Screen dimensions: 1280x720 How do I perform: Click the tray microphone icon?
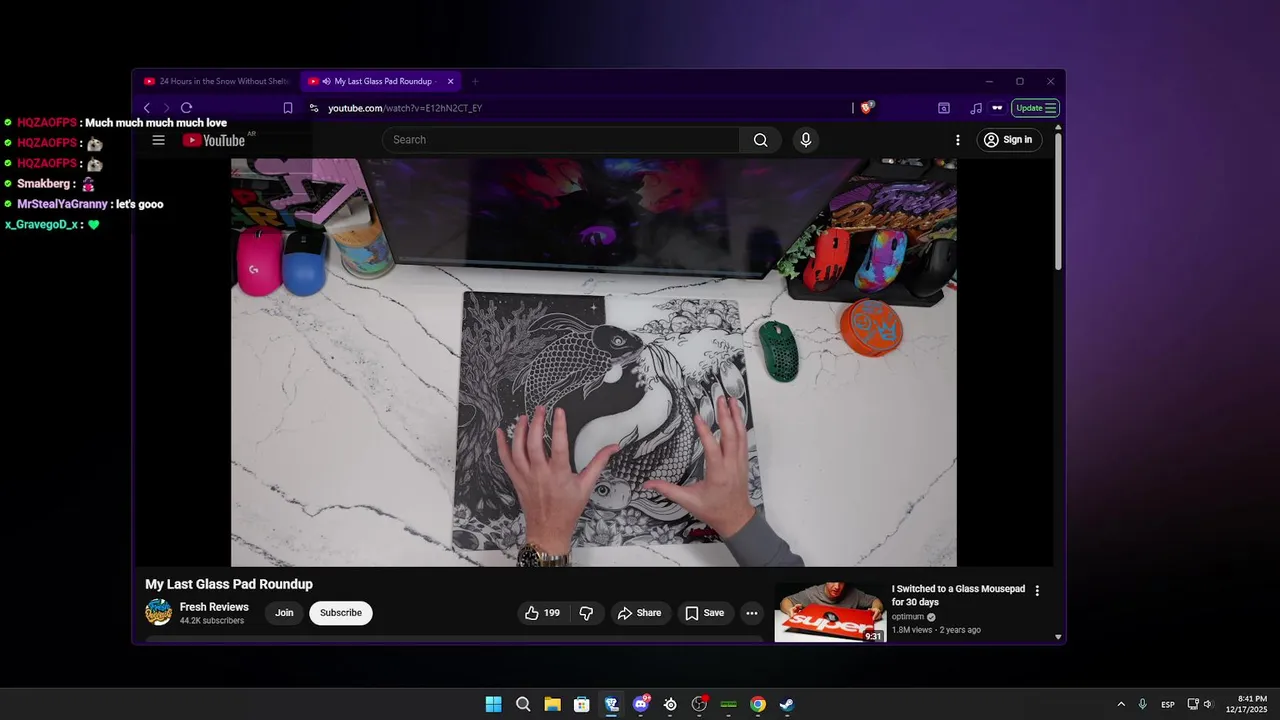pyautogui.click(x=1143, y=704)
